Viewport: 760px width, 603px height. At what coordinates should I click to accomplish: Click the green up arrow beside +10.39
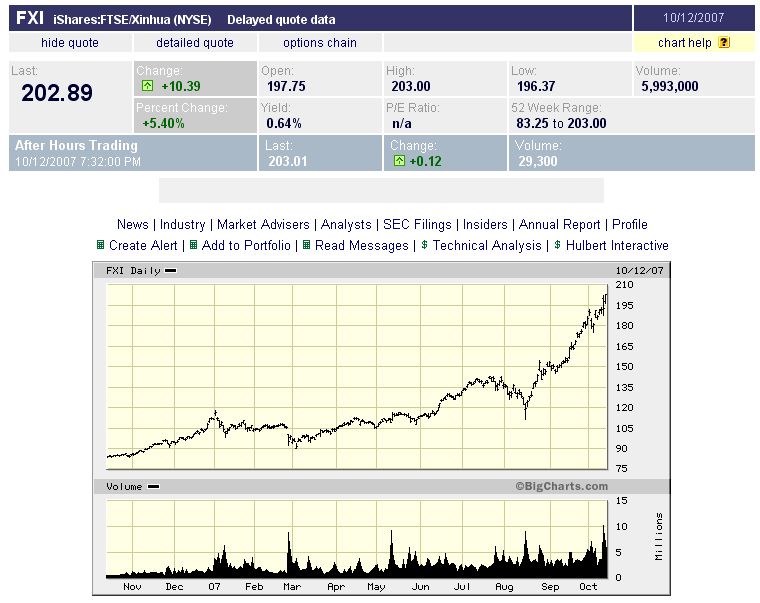[147, 88]
